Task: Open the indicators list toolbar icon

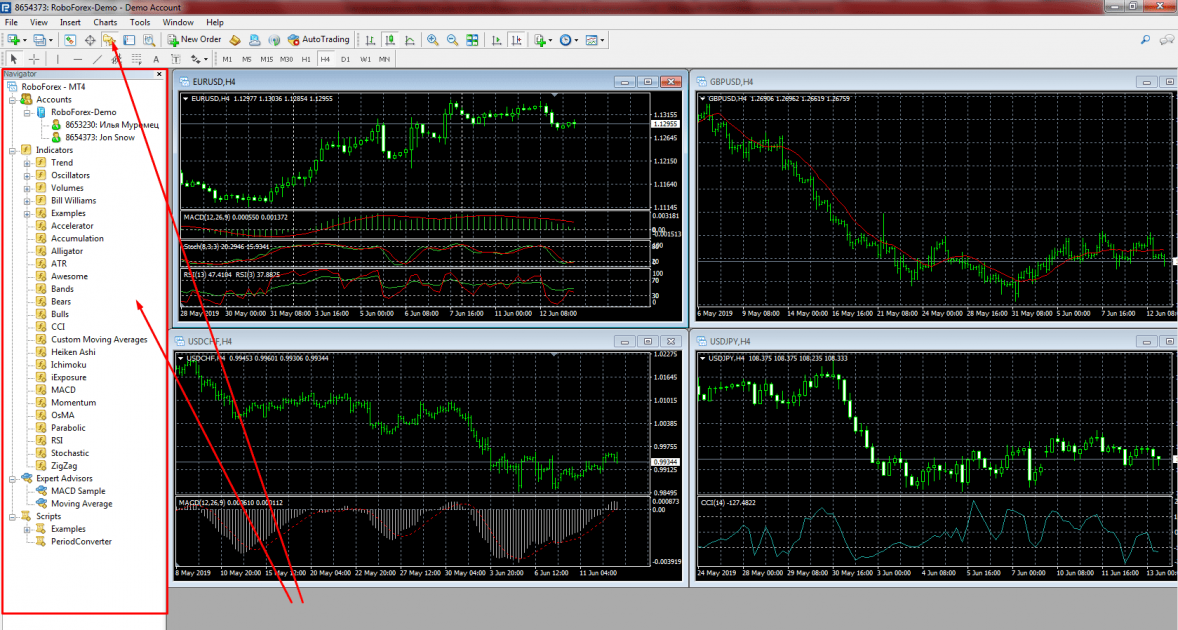Action: (539, 40)
